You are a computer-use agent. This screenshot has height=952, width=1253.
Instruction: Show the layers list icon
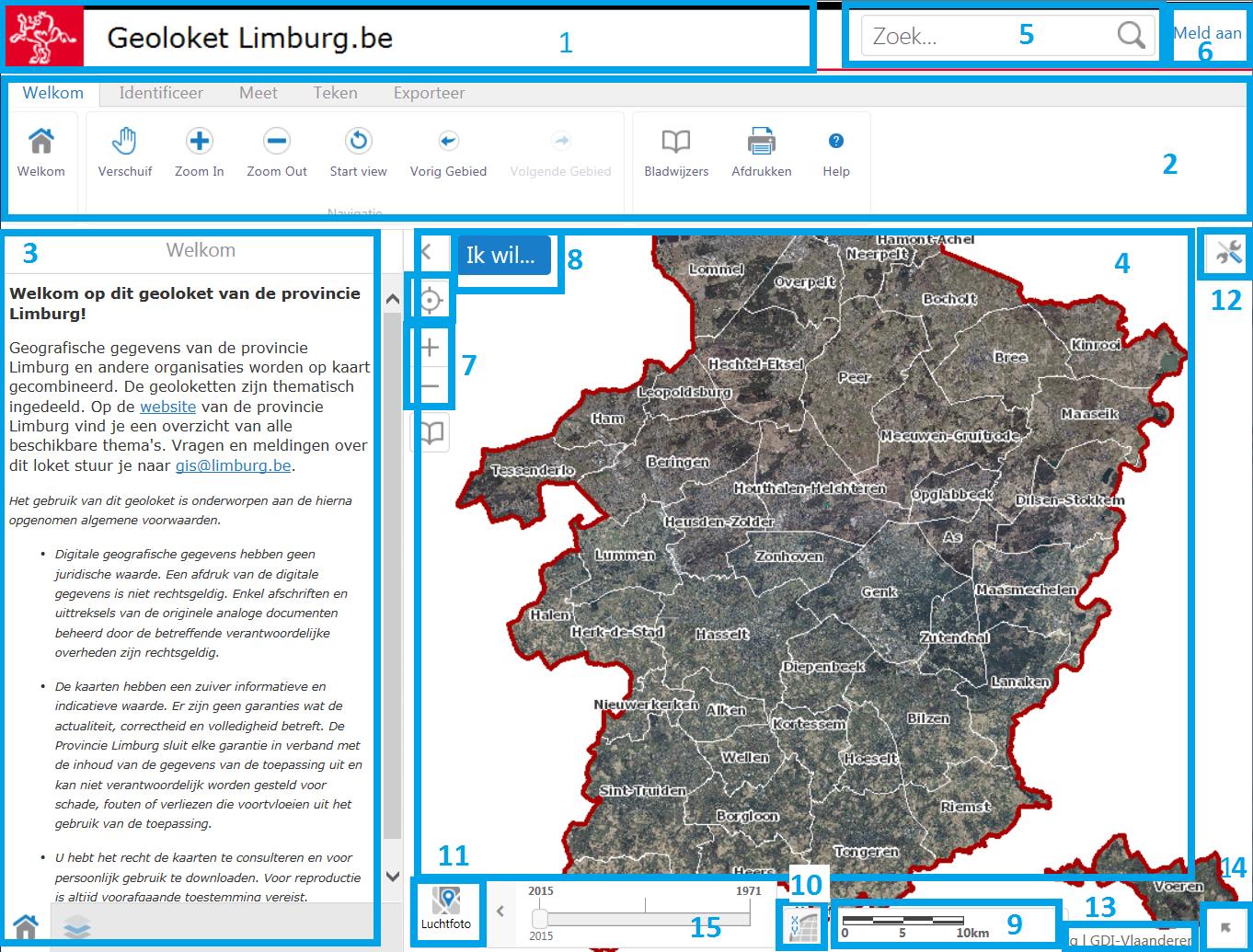[x=77, y=927]
